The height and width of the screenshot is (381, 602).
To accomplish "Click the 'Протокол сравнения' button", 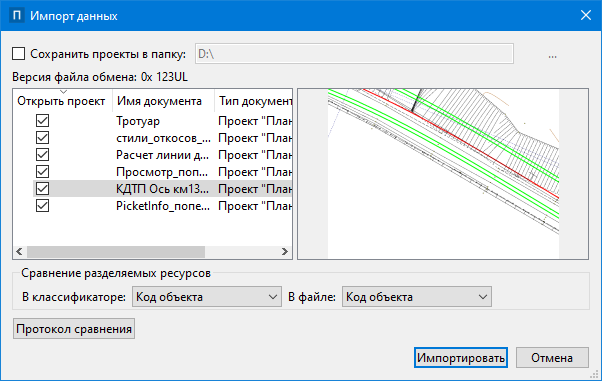I will pyautogui.click(x=74, y=329).
